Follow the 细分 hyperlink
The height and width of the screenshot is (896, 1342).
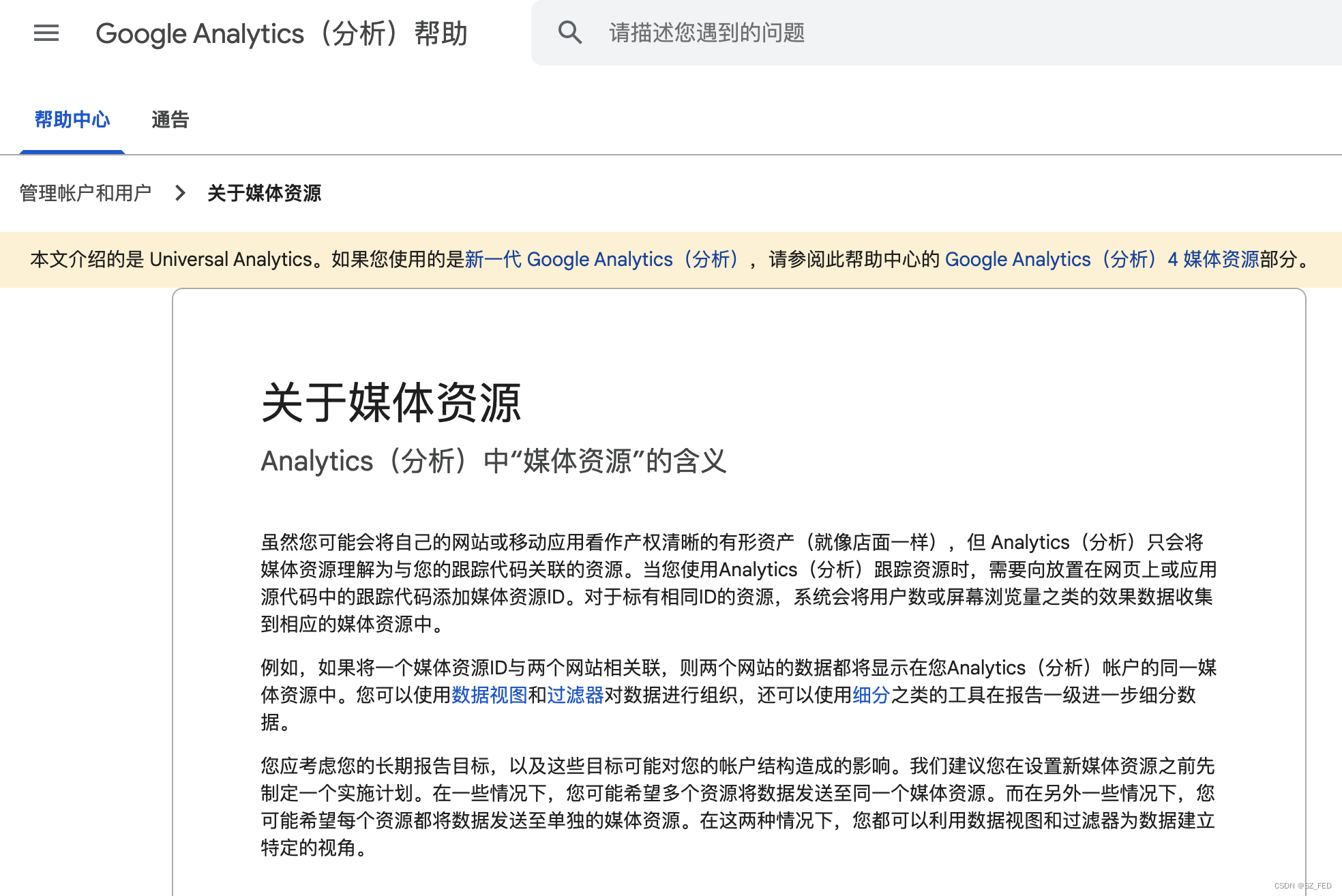coord(871,695)
